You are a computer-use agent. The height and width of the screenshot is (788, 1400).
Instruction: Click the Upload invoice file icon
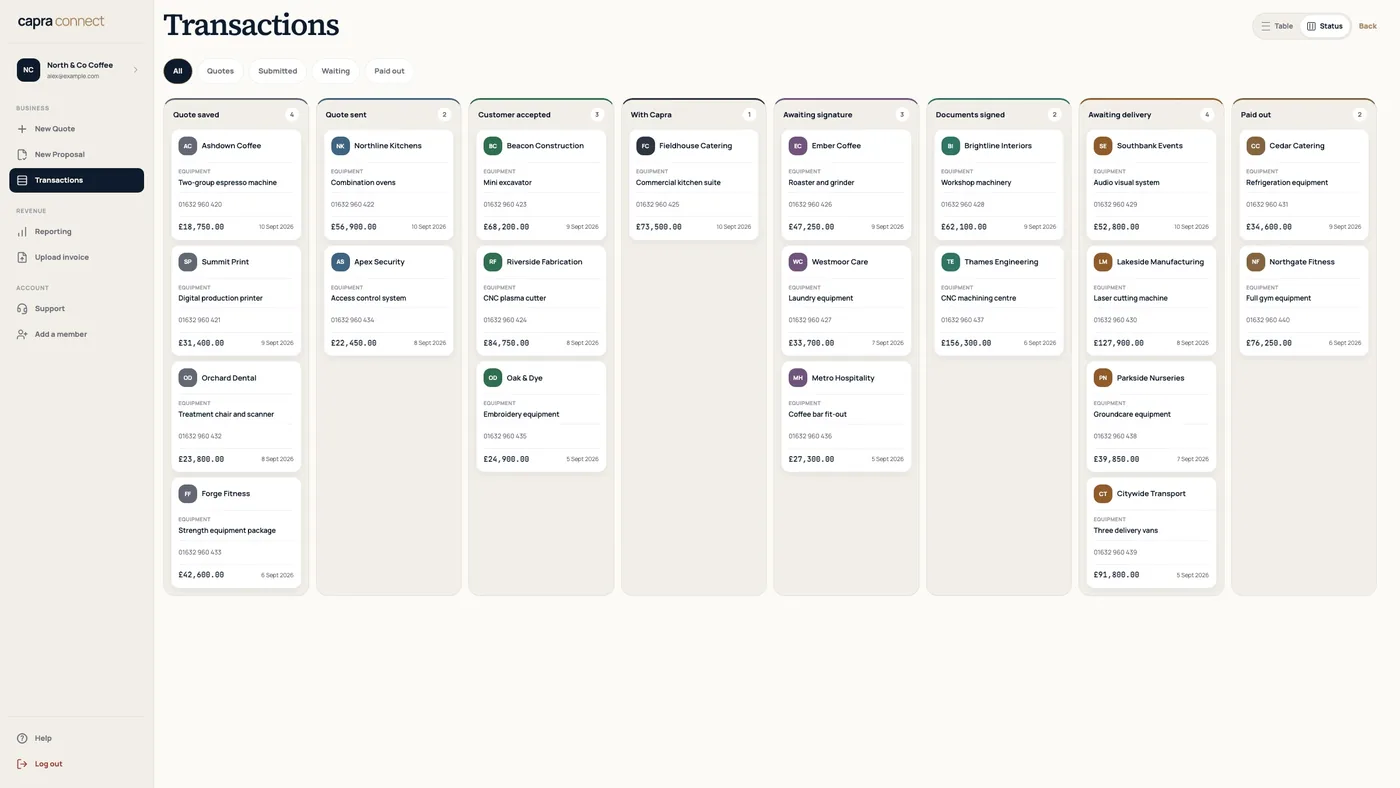pos(22,257)
